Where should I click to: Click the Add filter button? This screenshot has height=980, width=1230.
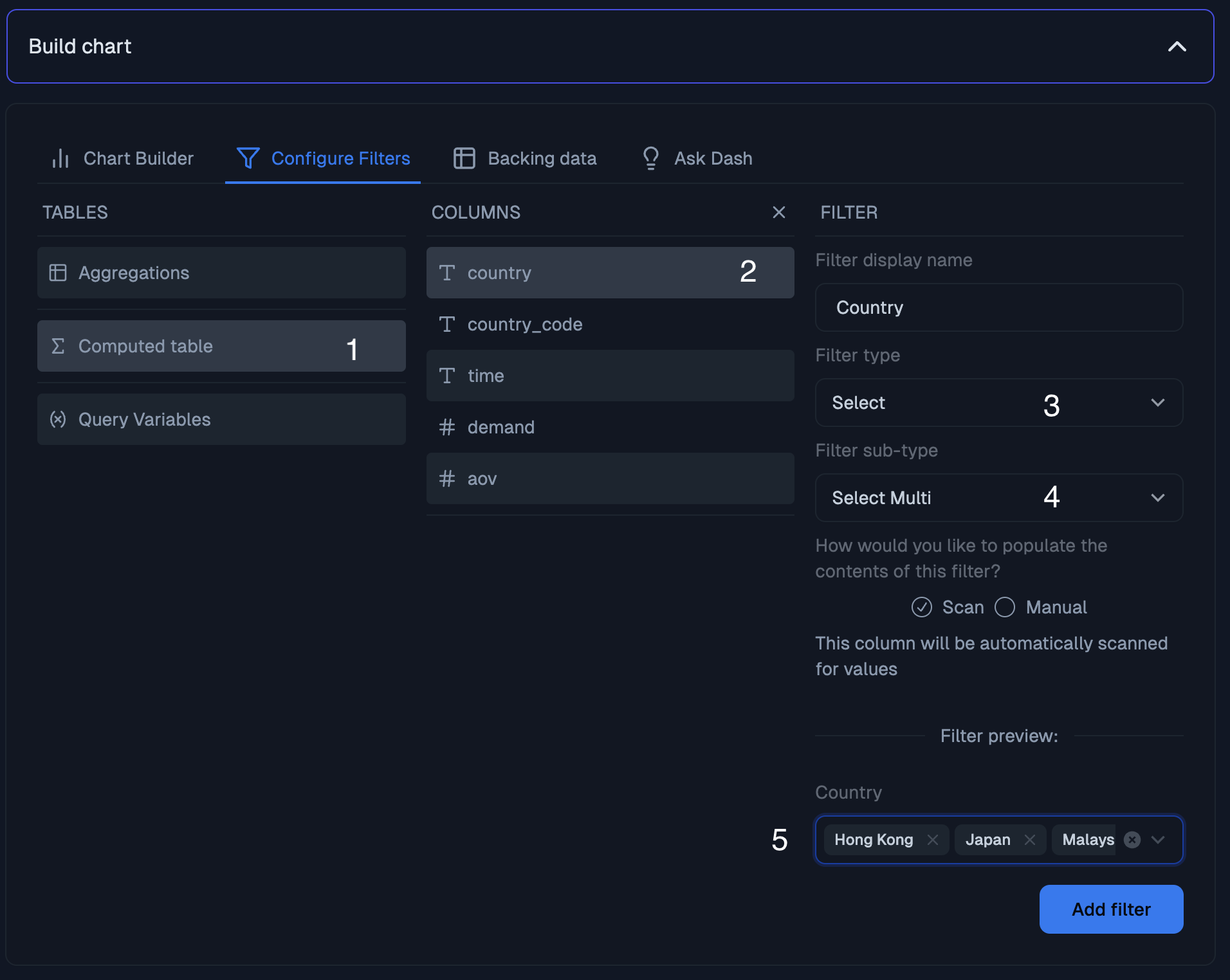[1111, 909]
